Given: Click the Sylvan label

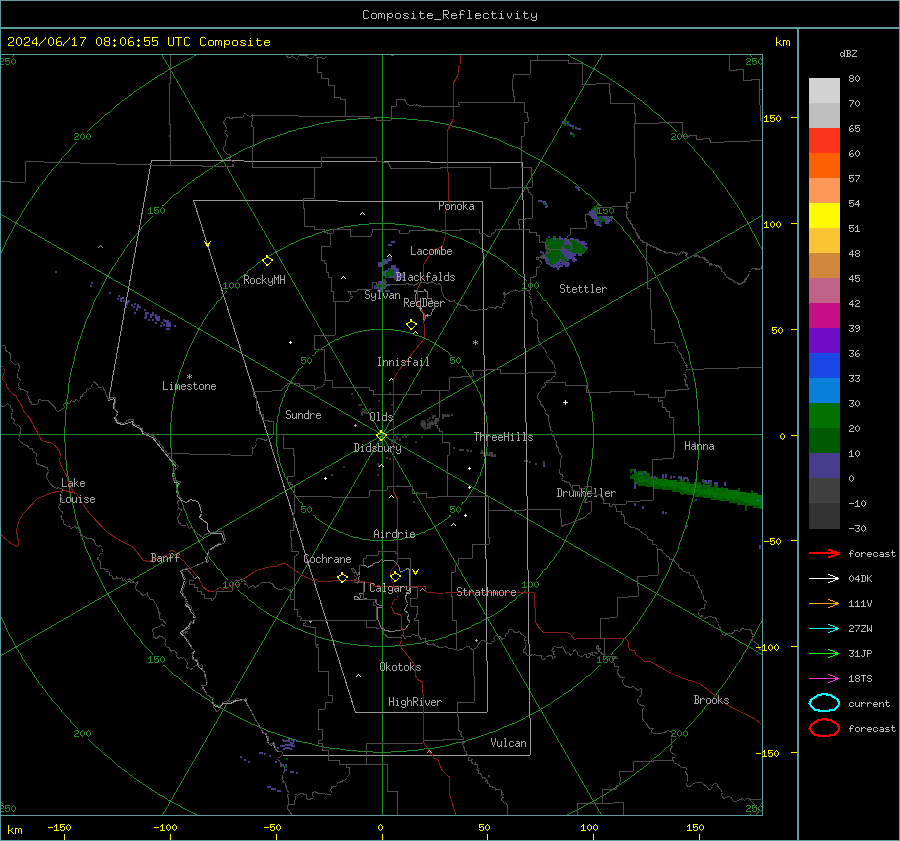Looking at the screenshot, I should (382, 296).
